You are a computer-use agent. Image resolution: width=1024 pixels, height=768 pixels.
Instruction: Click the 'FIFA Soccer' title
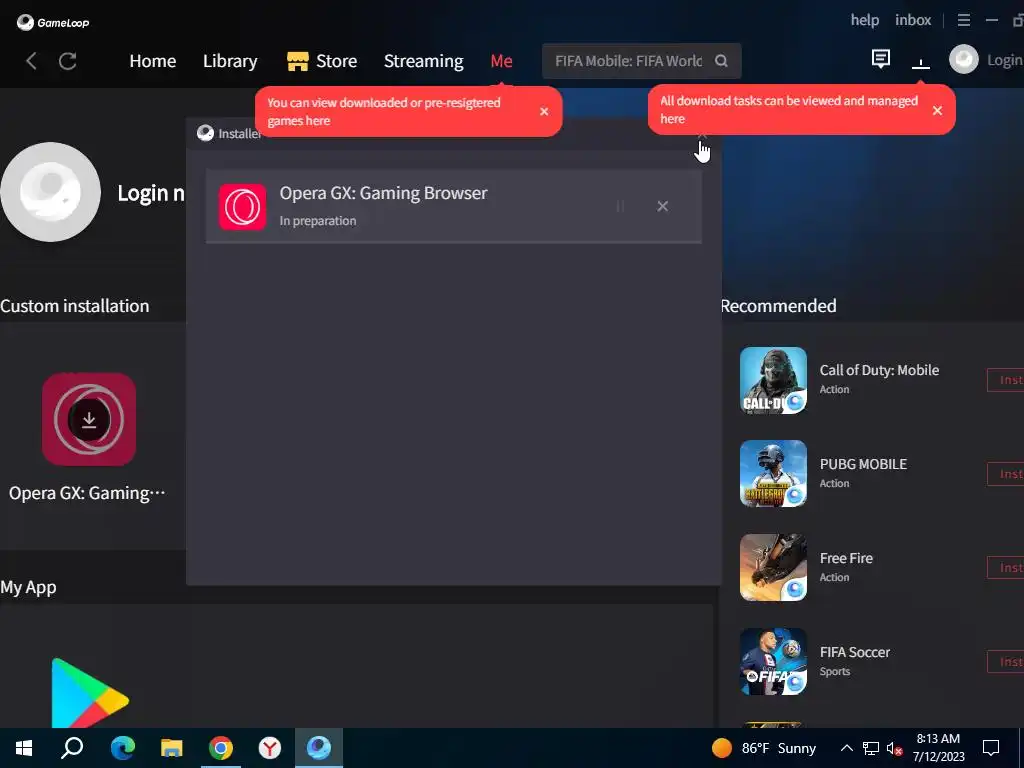[x=855, y=652]
